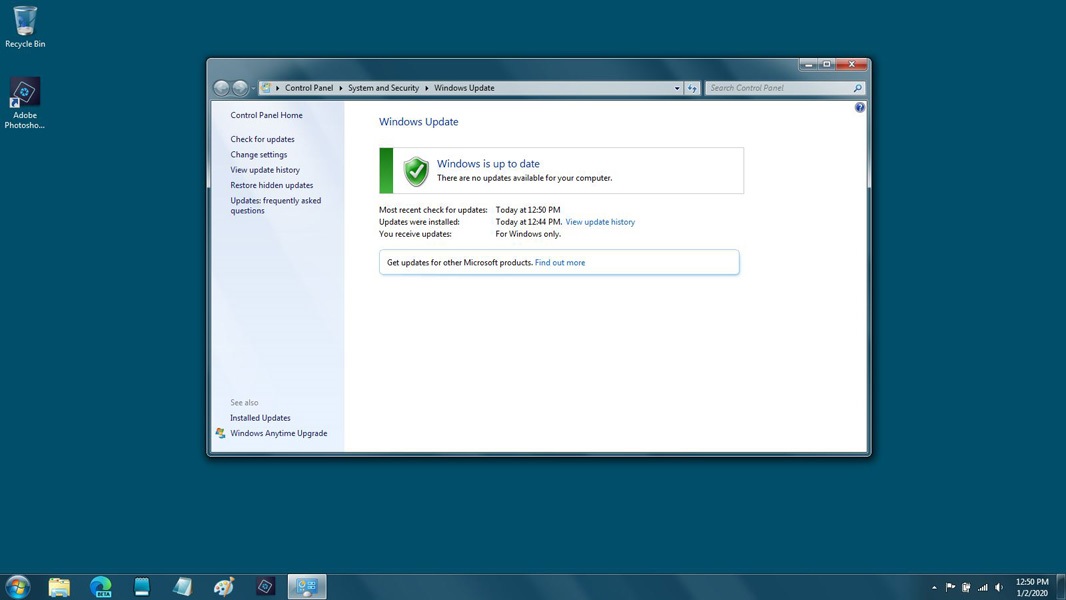Select Check for updates in the sidebar
Image resolution: width=1066 pixels, height=600 pixels.
(262, 139)
